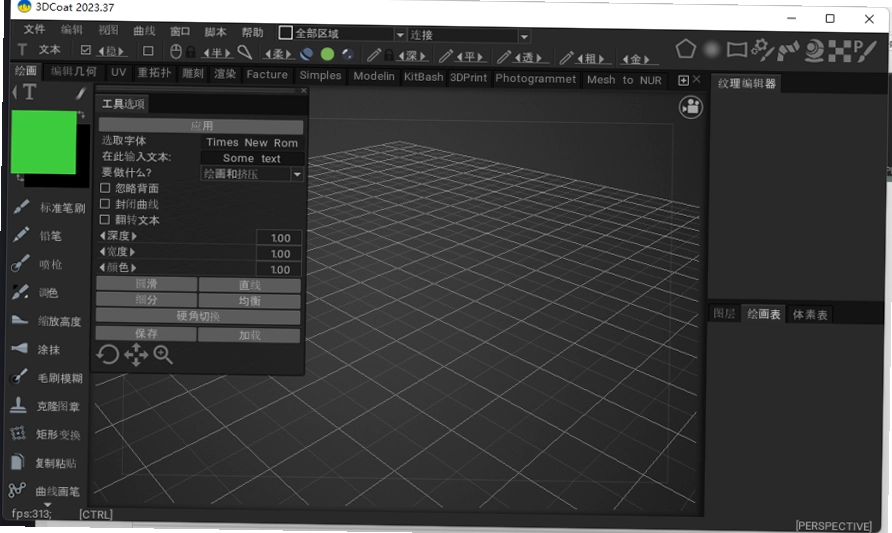Select the Color adjust (调色) tool

pos(35,292)
